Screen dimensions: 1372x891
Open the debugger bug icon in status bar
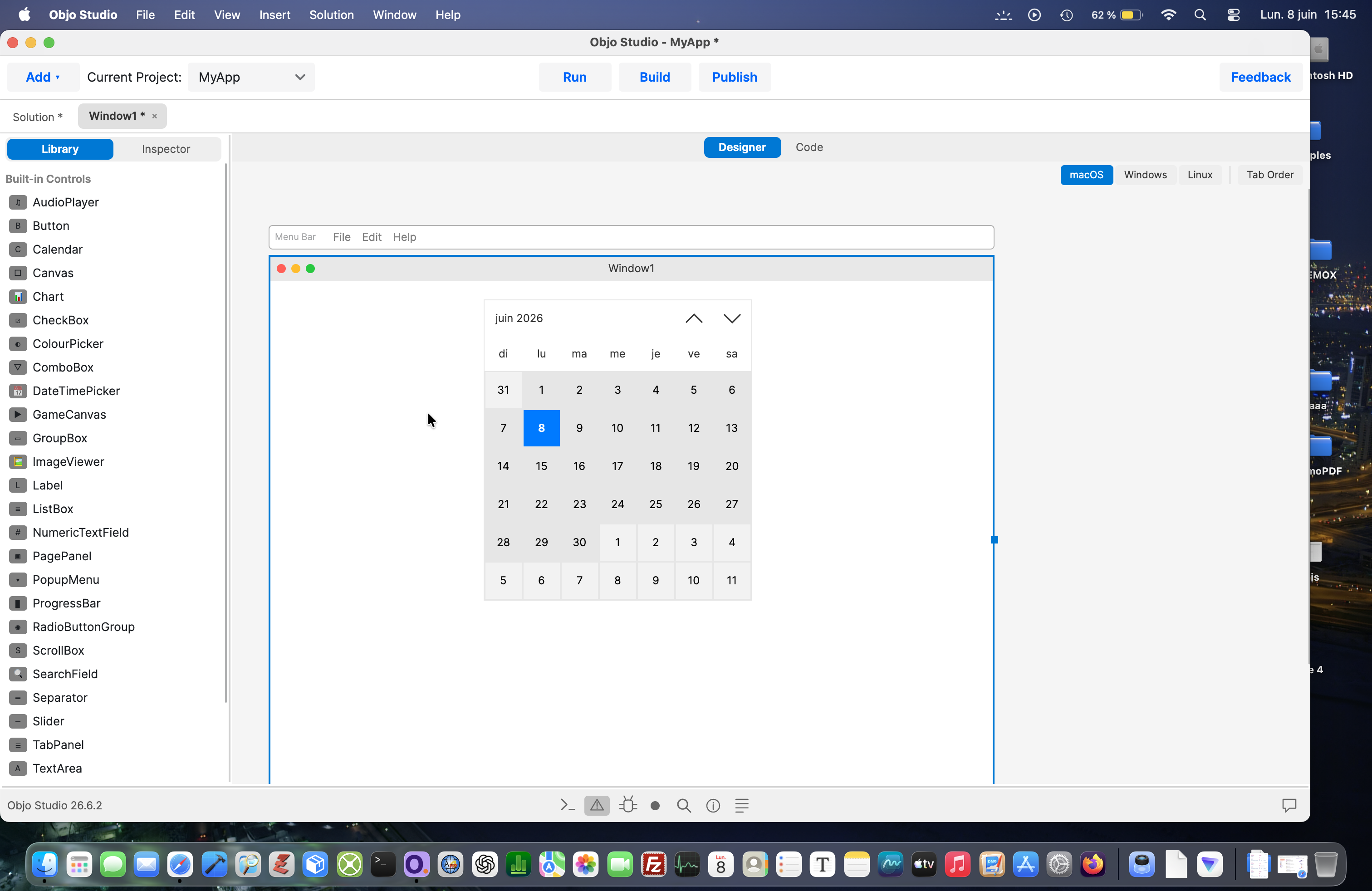(x=628, y=805)
